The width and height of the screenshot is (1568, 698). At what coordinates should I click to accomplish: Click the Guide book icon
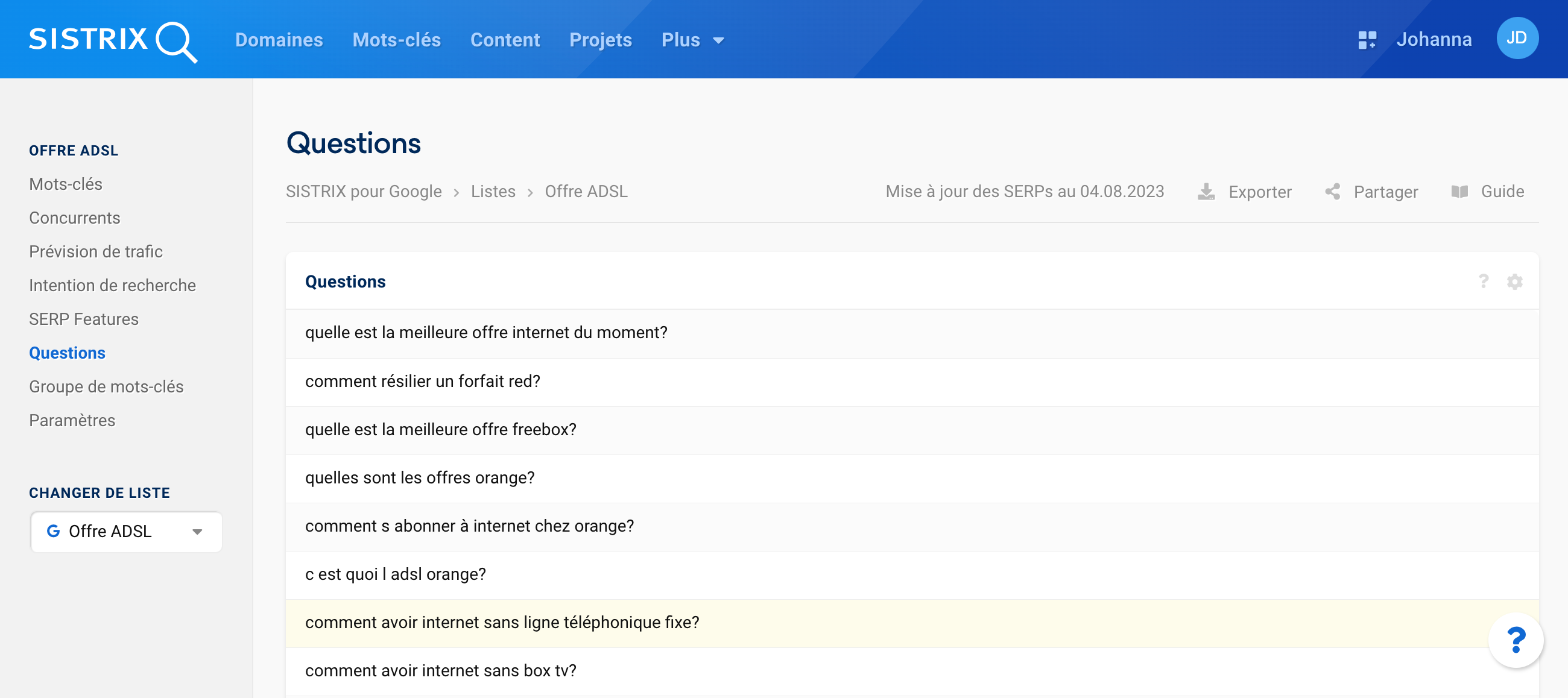pos(1459,192)
